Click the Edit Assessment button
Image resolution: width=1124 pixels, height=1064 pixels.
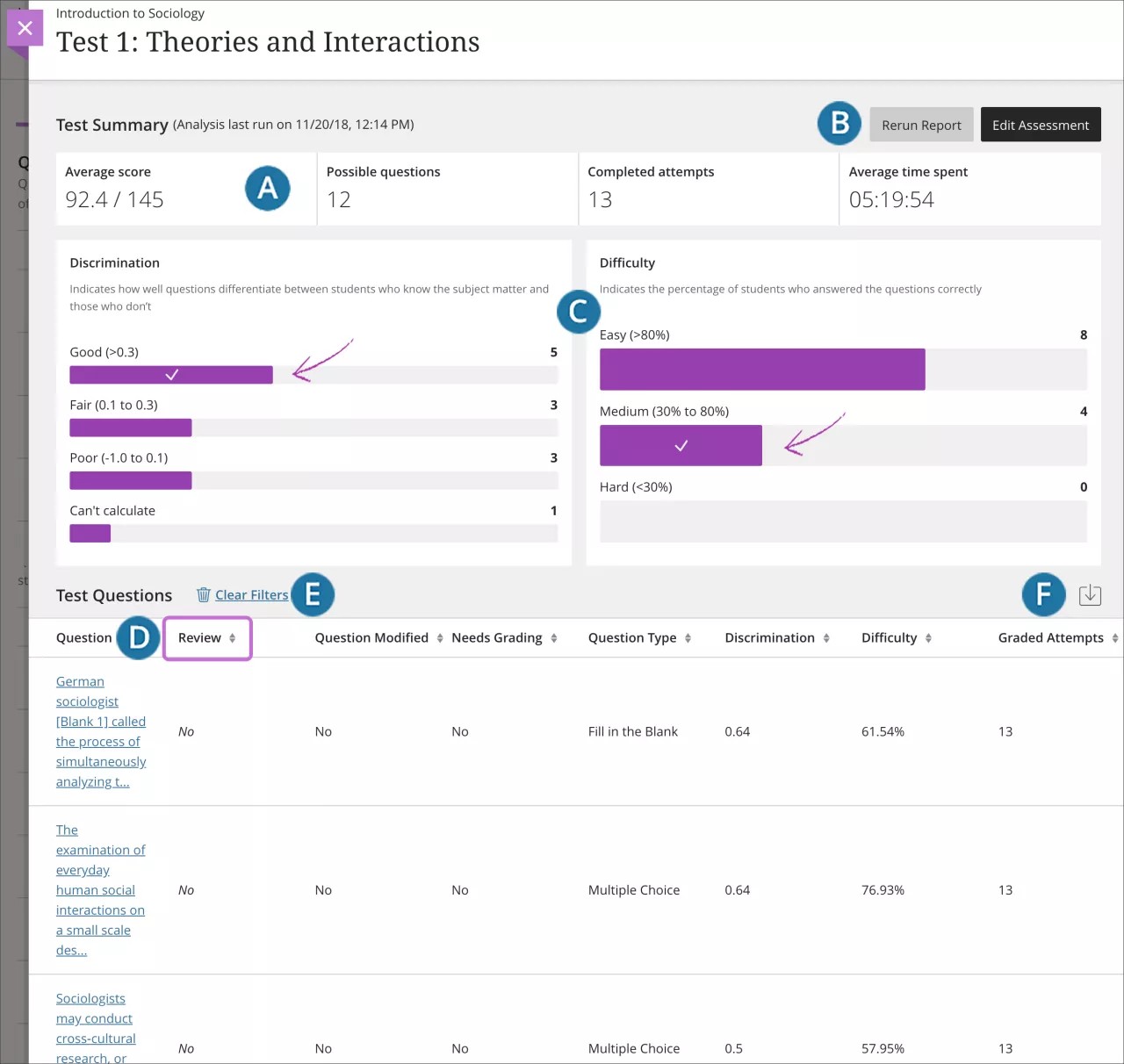[x=1041, y=125]
